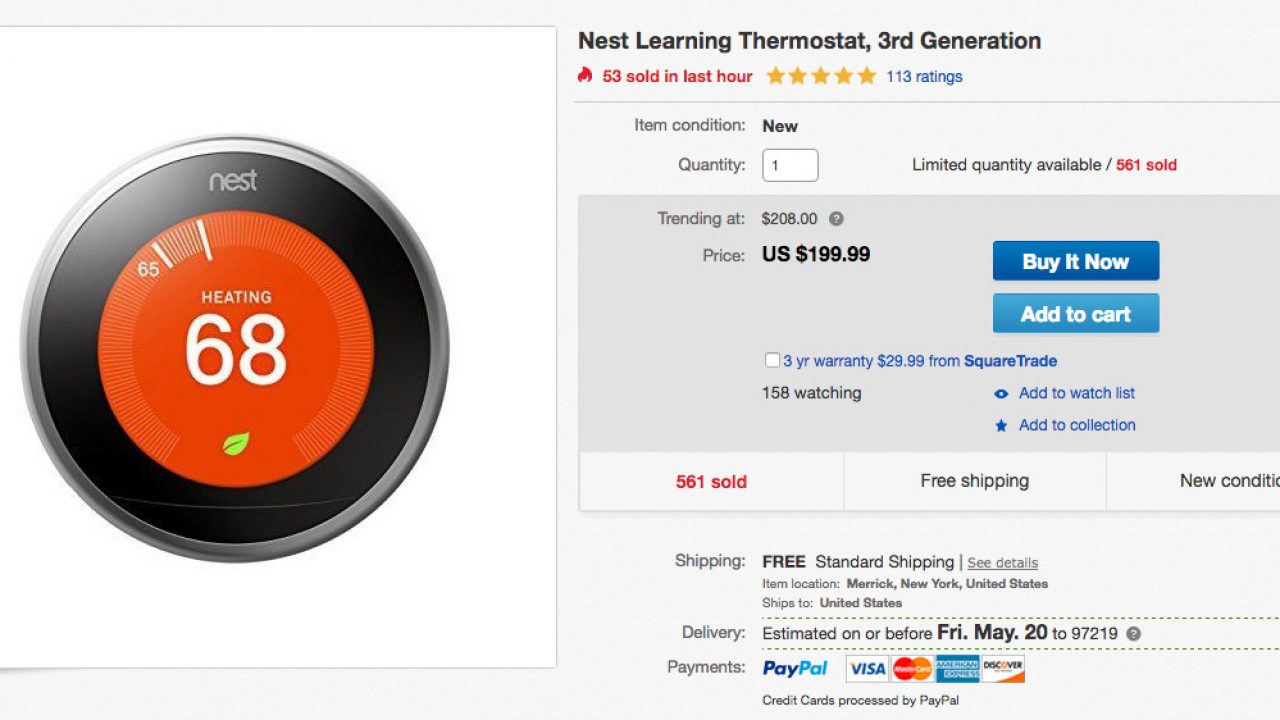The height and width of the screenshot is (720, 1280).
Task: Click the five-star rating icons
Action: [x=820, y=76]
